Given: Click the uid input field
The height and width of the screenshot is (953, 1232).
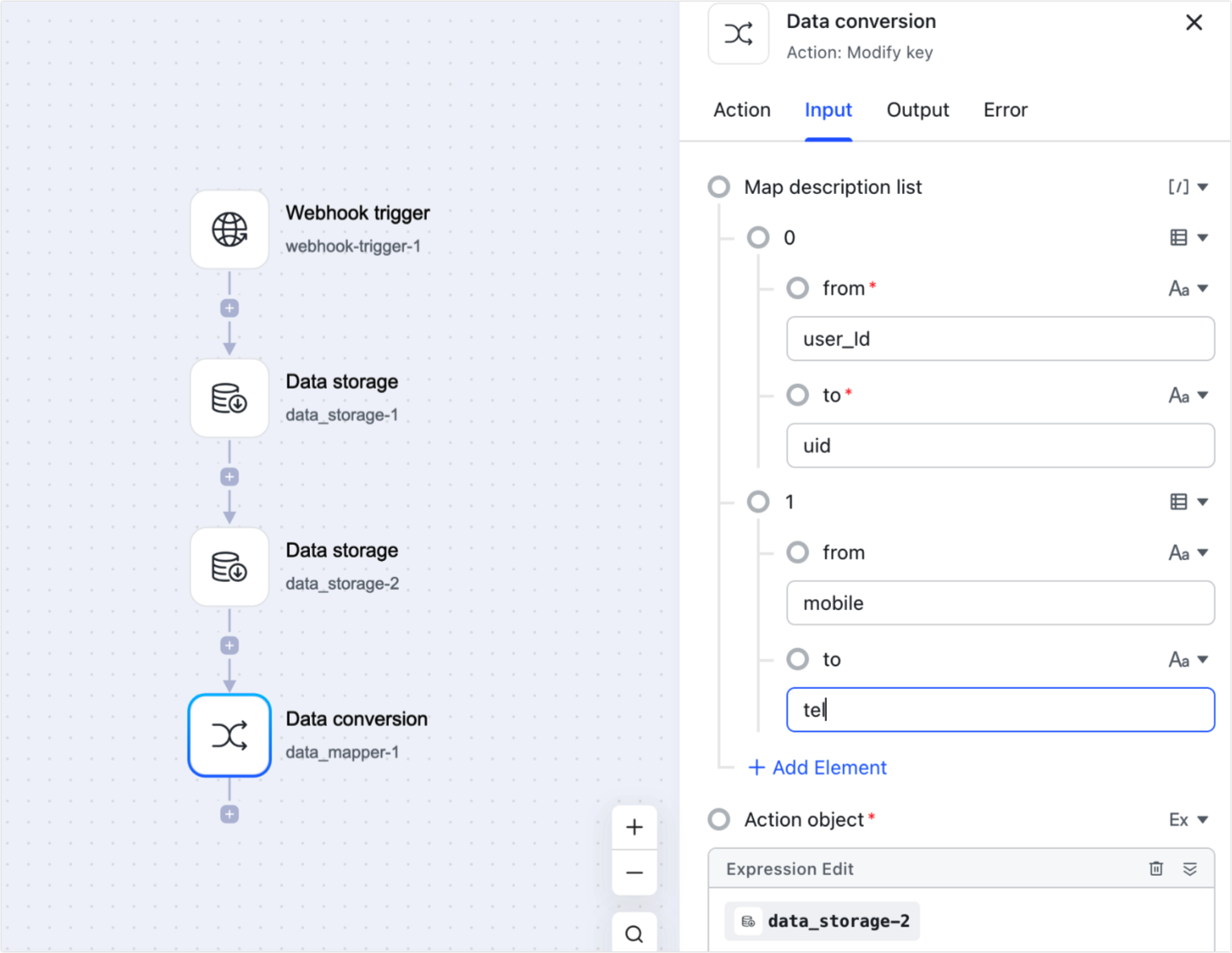Looking at the screenshot, I should click(1000, 446).
